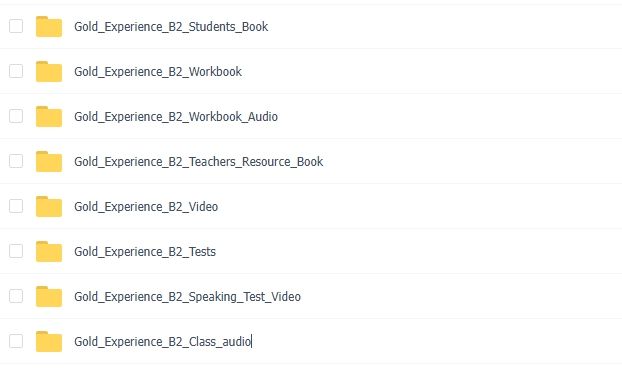Tick the Speaking_Test_Video row checkbox

[x=16, y=296]
